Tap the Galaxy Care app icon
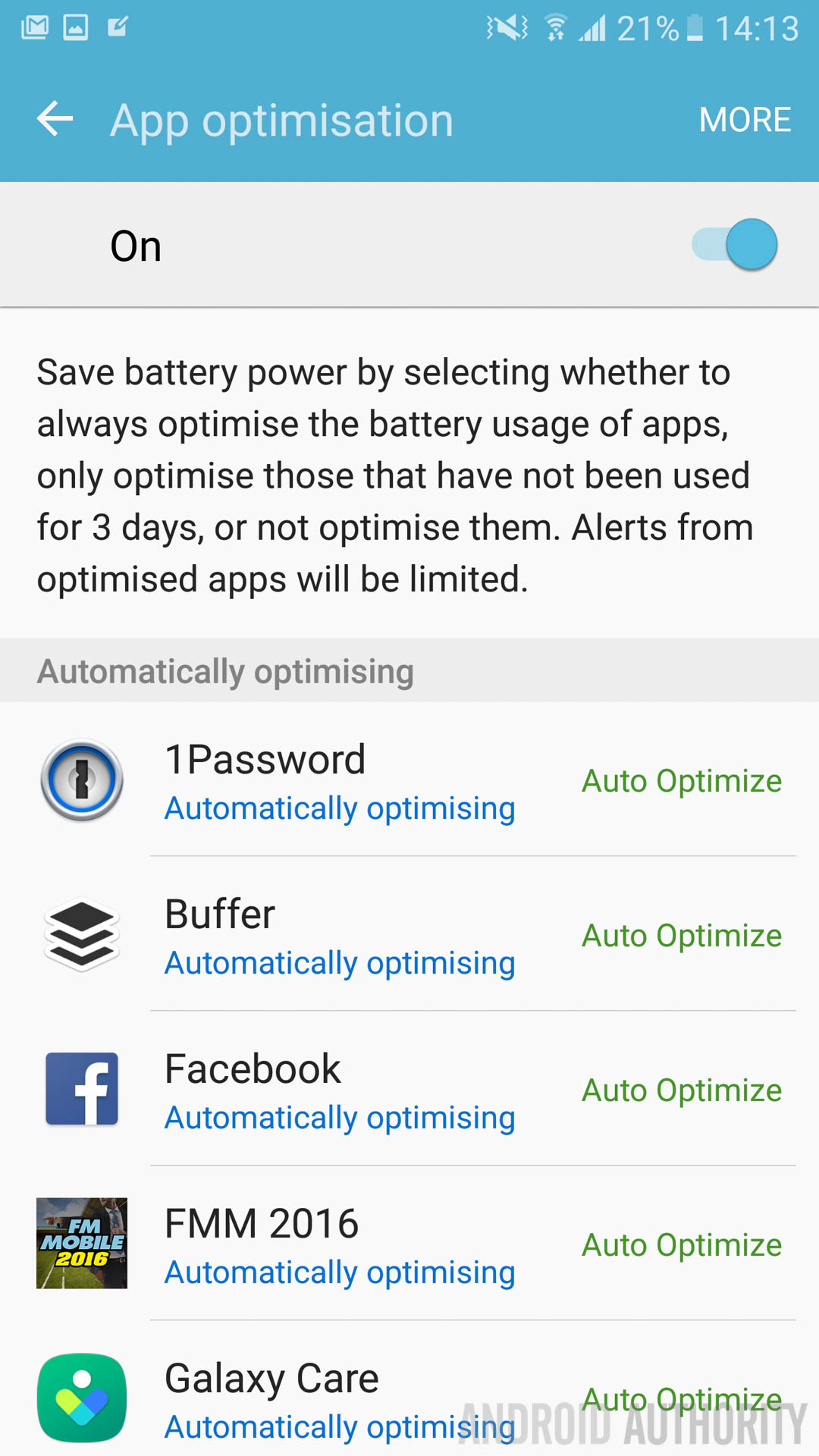The image size is (819, 1456). 82,1398
